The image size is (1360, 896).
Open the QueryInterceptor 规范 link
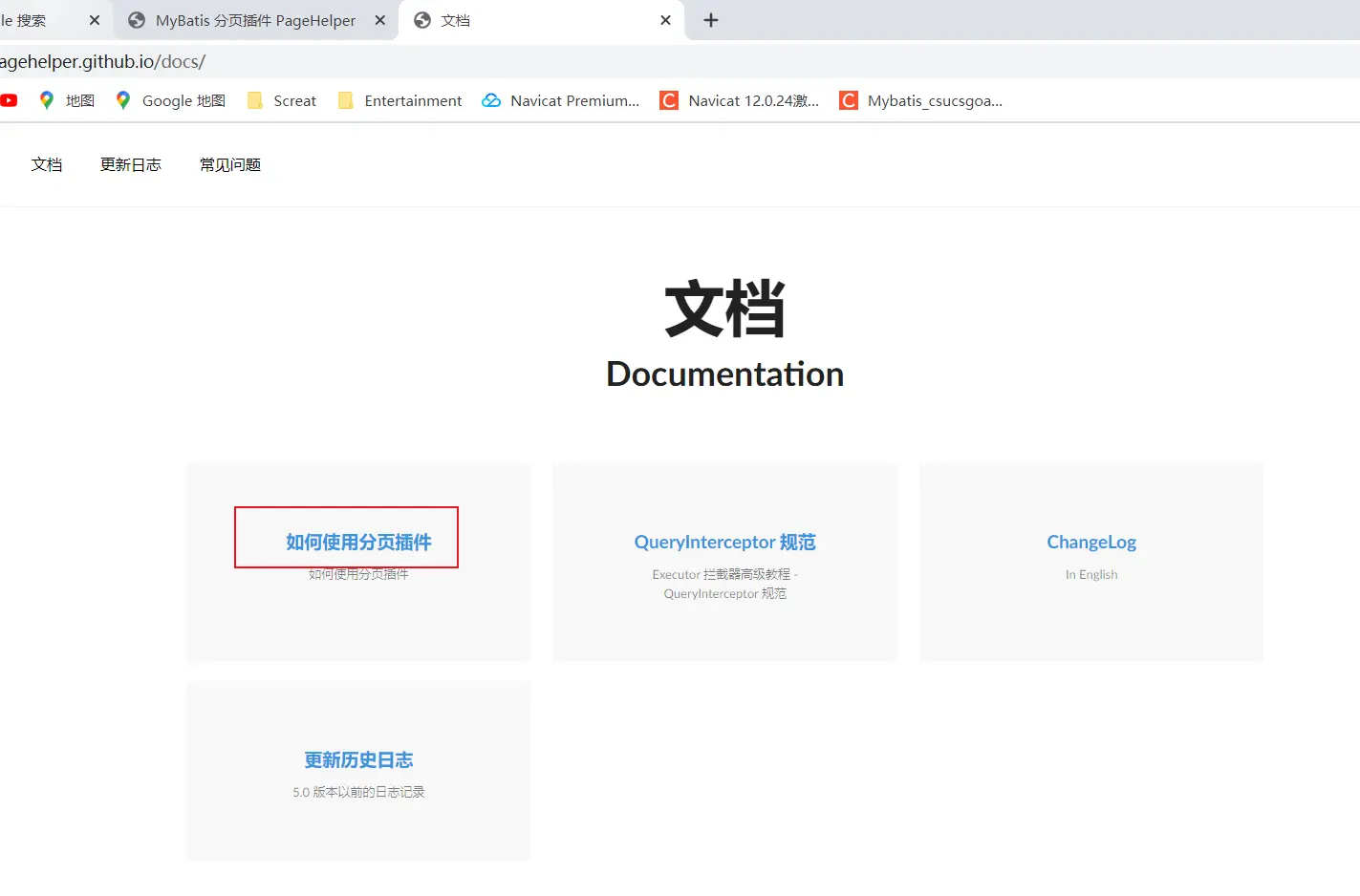point(725,542)
